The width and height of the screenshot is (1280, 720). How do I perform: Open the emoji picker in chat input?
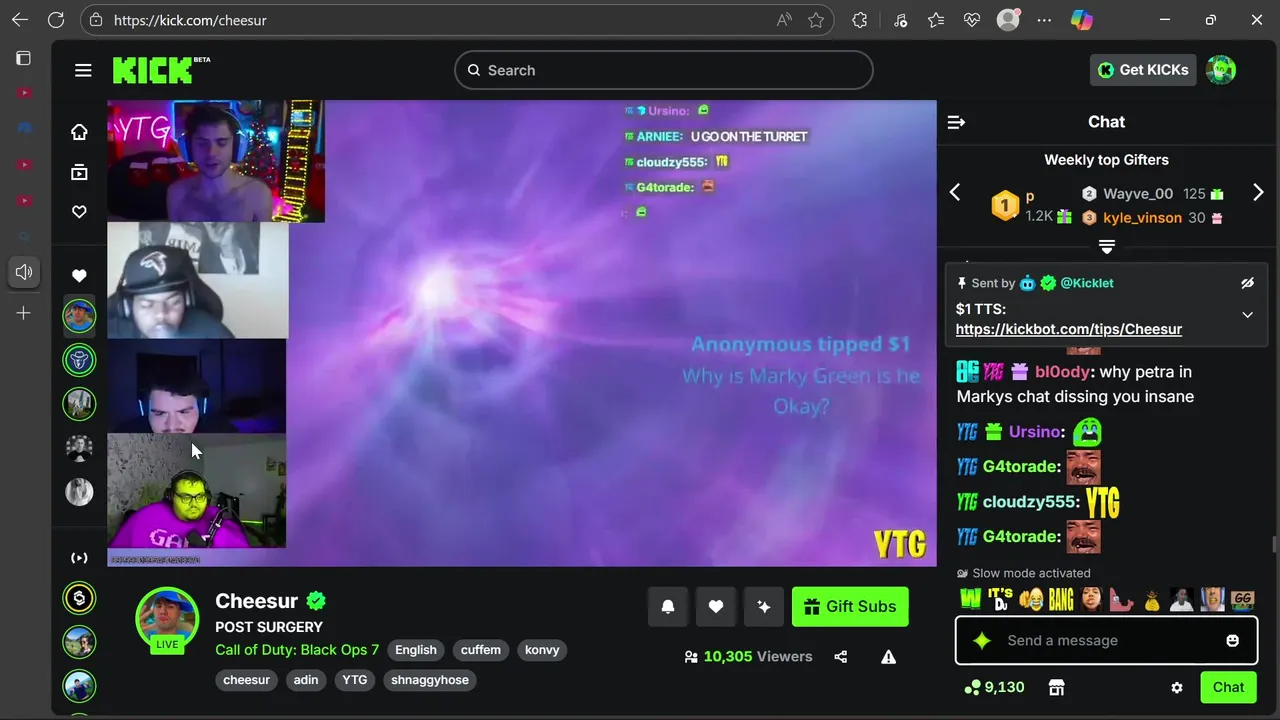[x=1233, y=641]
